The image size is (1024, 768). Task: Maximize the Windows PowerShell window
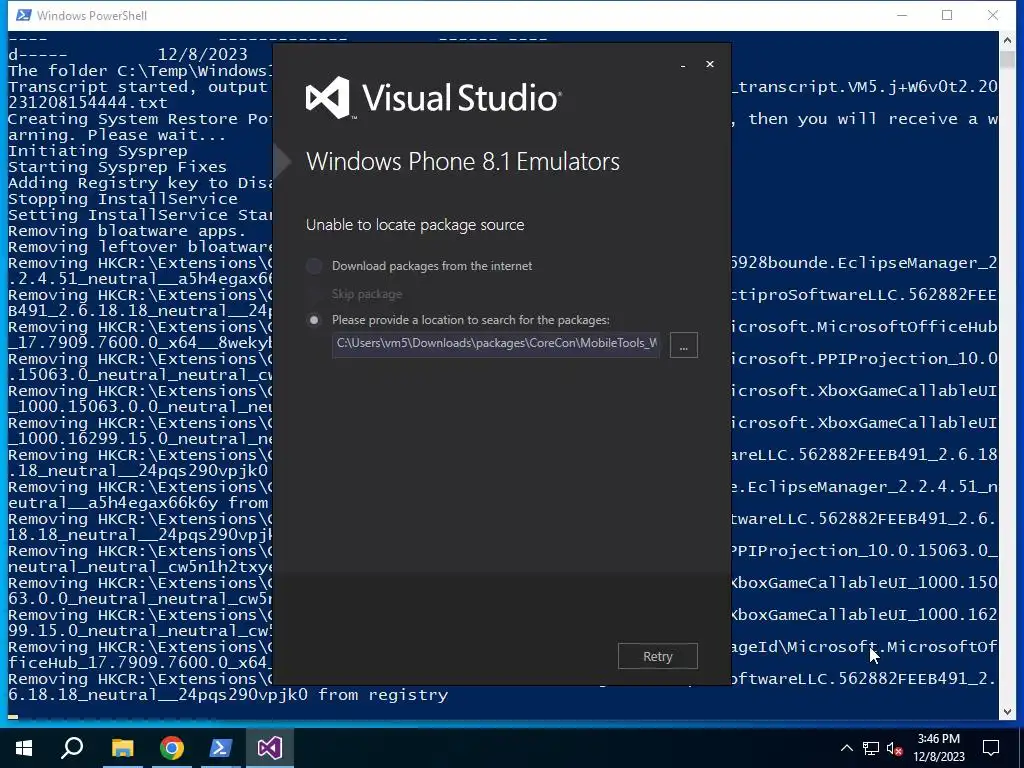coord(947,15)
